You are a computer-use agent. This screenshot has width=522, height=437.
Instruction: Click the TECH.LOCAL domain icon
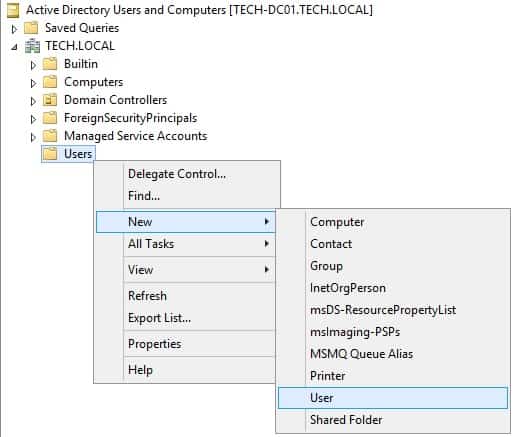[32, 46]
